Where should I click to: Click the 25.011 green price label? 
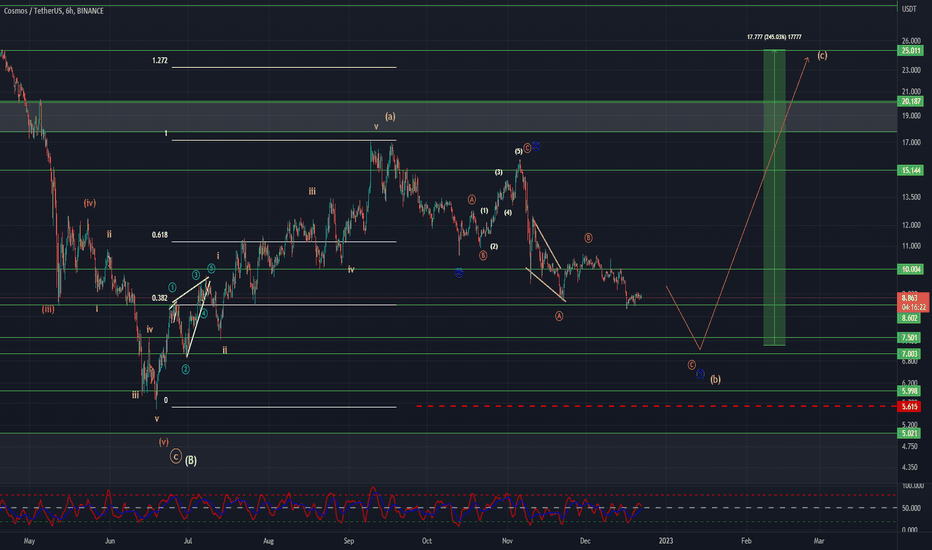click(910, 51)
